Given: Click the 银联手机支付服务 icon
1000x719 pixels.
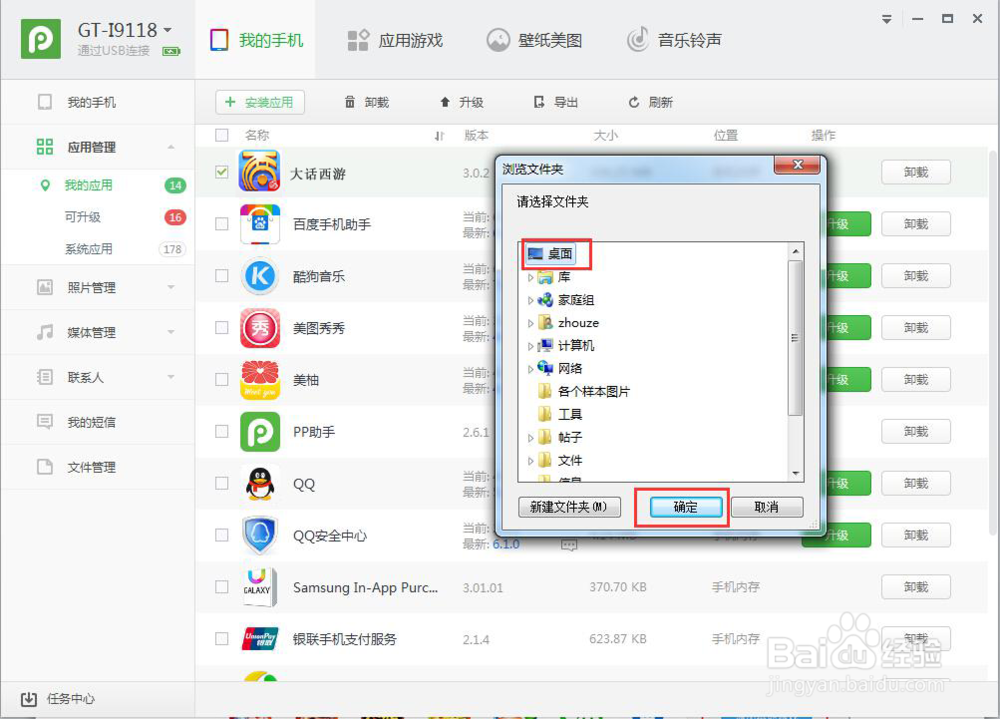Looking at the screenshot, I should [260, 639].
